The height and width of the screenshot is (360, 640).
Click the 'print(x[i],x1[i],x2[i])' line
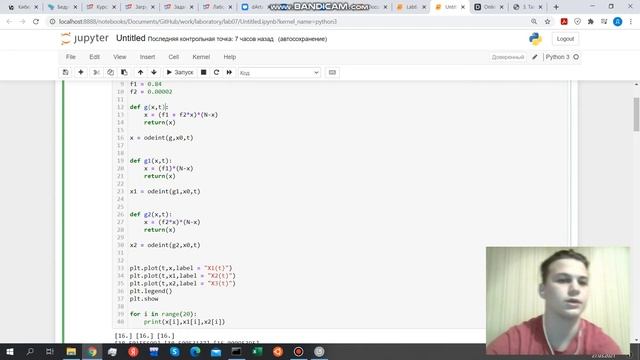tap(184, 322)
